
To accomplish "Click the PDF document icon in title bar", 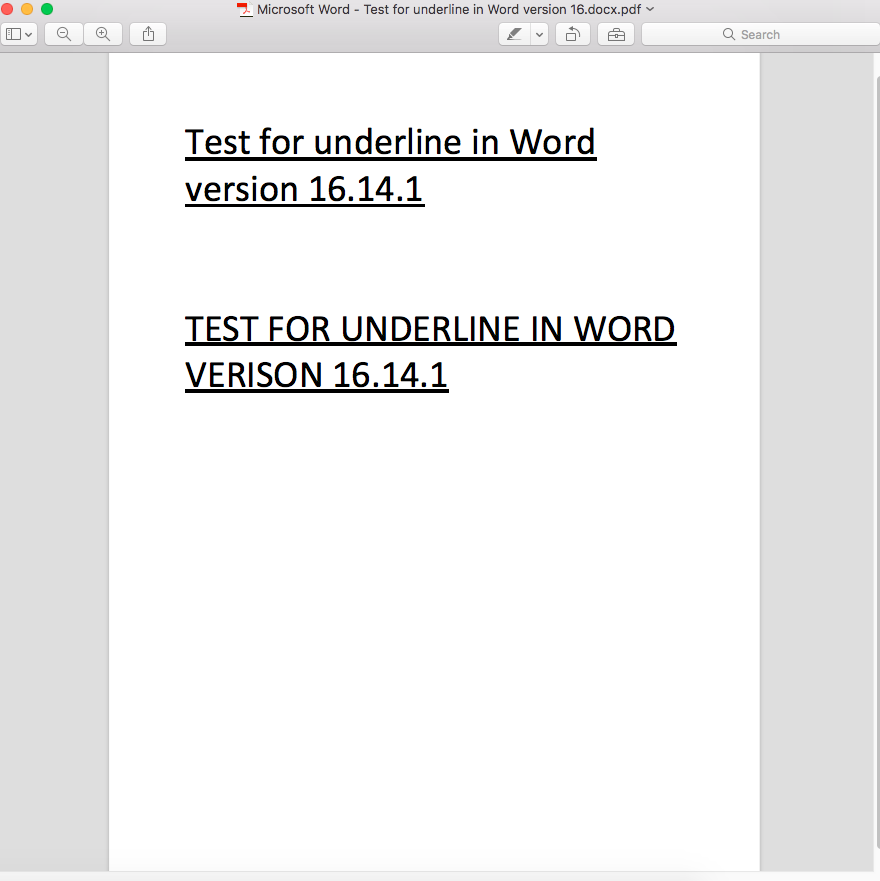I will [x=244, y=10].
